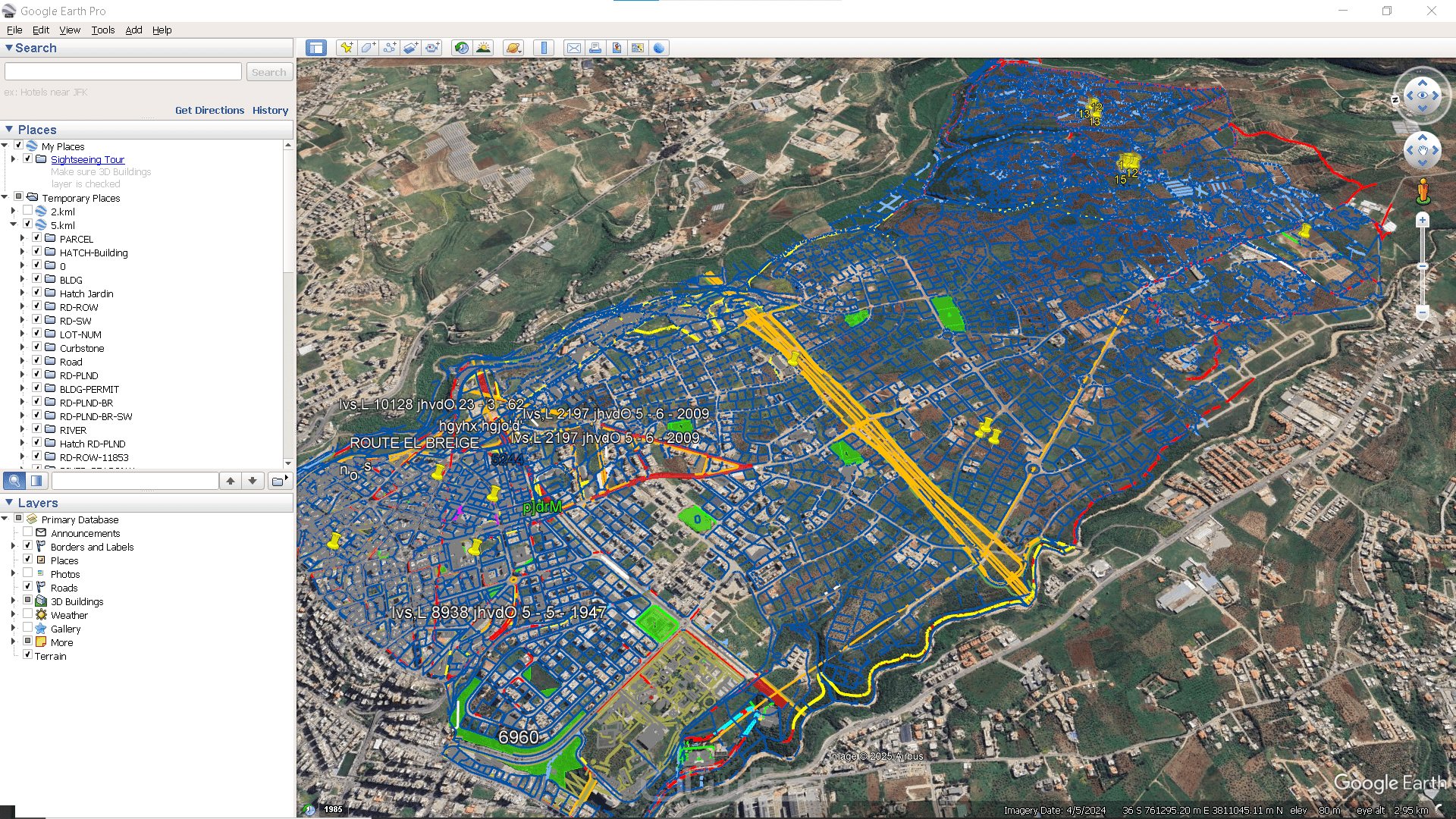
Task: Click the Get Directions link
Action: 209,110
